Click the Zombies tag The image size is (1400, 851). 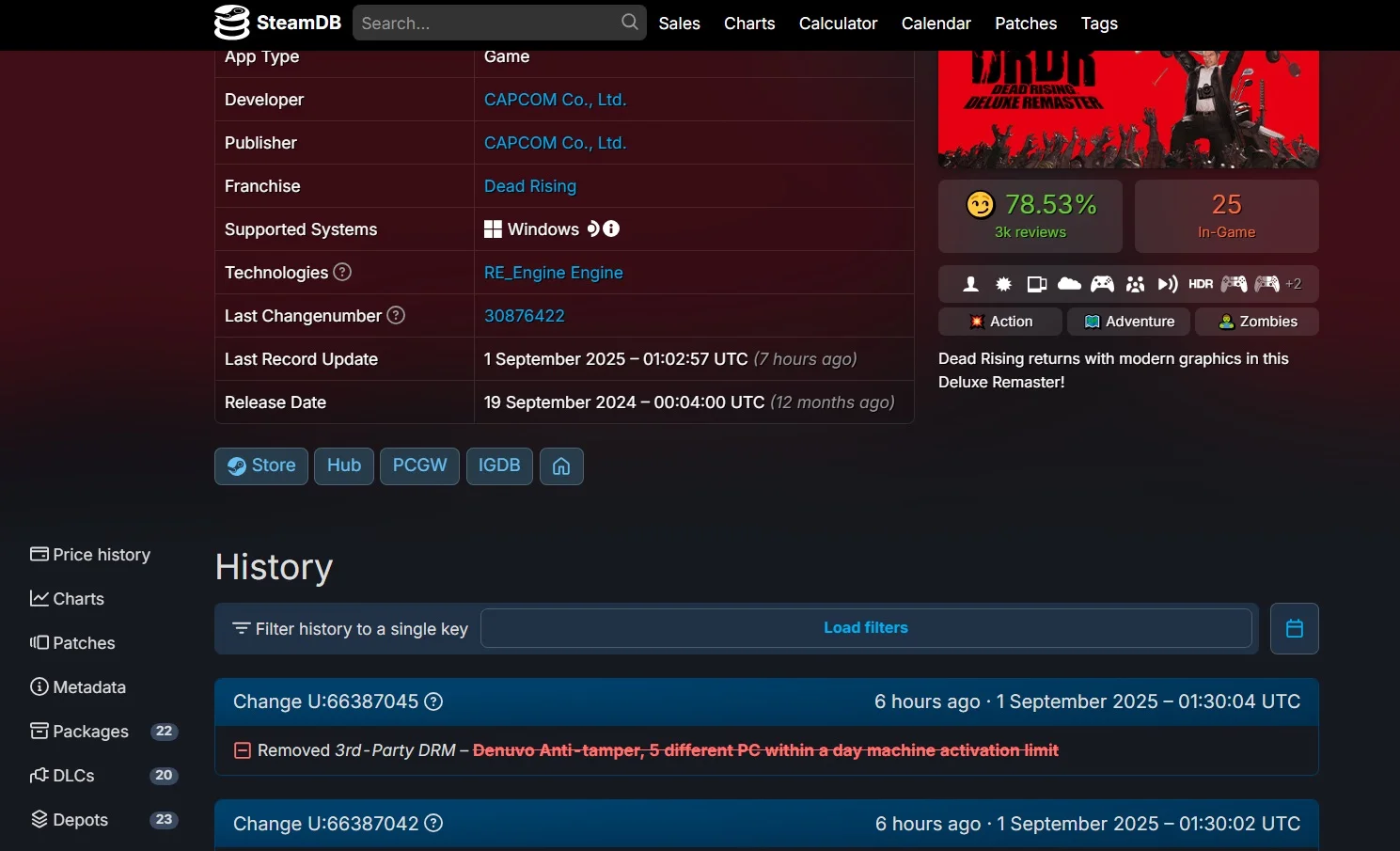coord(1257,322)
